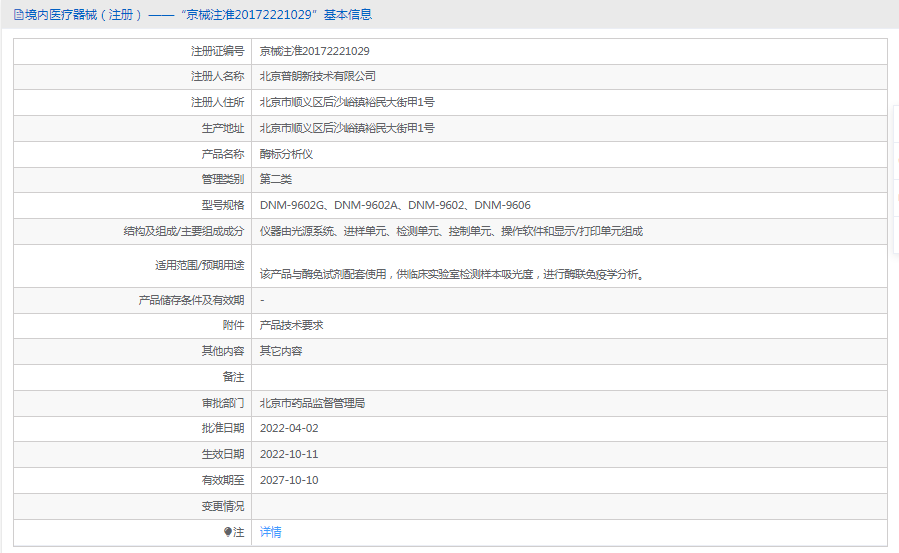Open the 详情 link in the 注 row
This screenshot has height=553, width=899.
[270, 532]
